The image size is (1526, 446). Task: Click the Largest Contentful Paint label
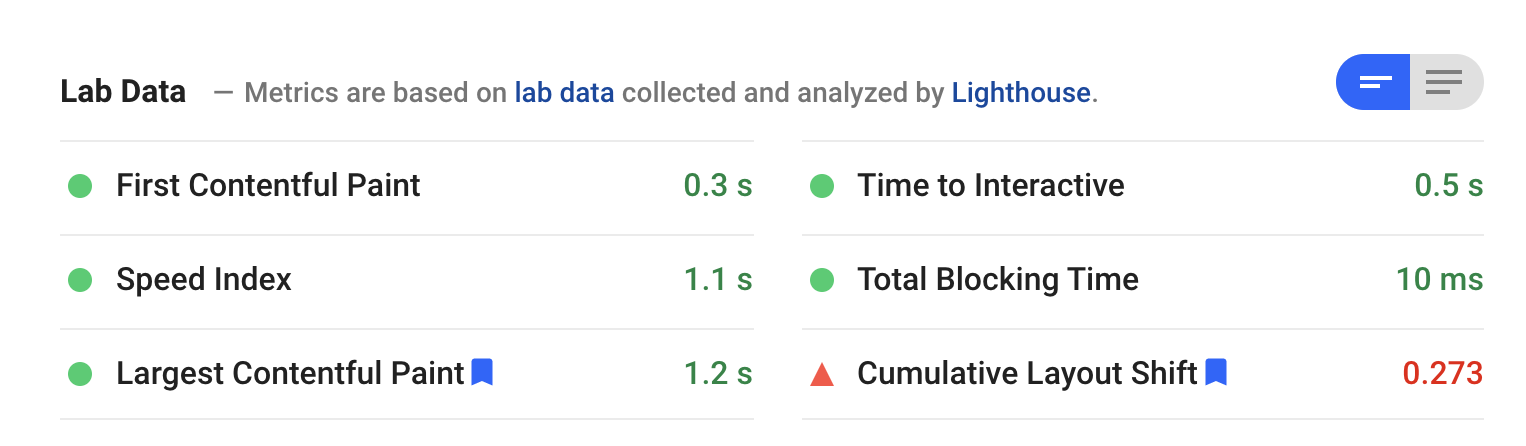pyautogui.click(x=290, y=374)
